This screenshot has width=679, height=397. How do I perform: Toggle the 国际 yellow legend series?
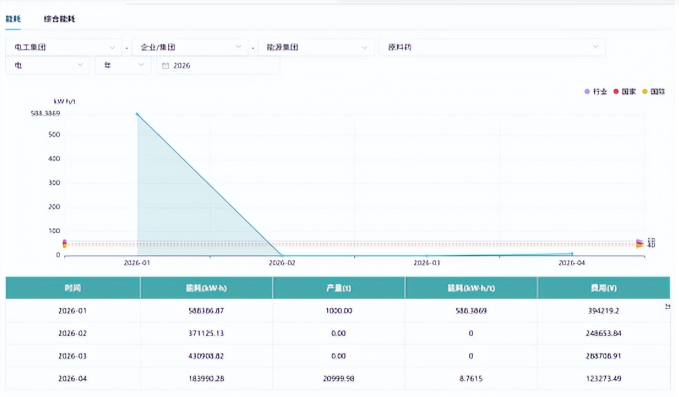click(653, 91)
